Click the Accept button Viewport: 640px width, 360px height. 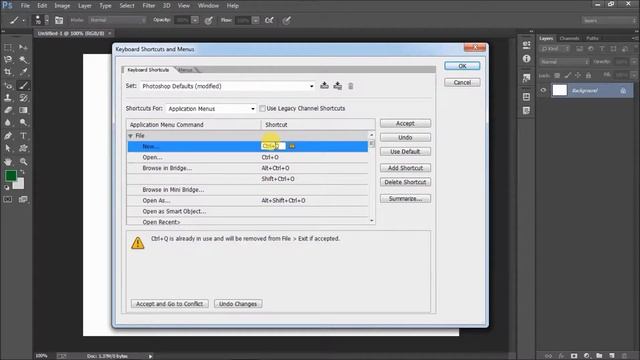pos(405,123)
